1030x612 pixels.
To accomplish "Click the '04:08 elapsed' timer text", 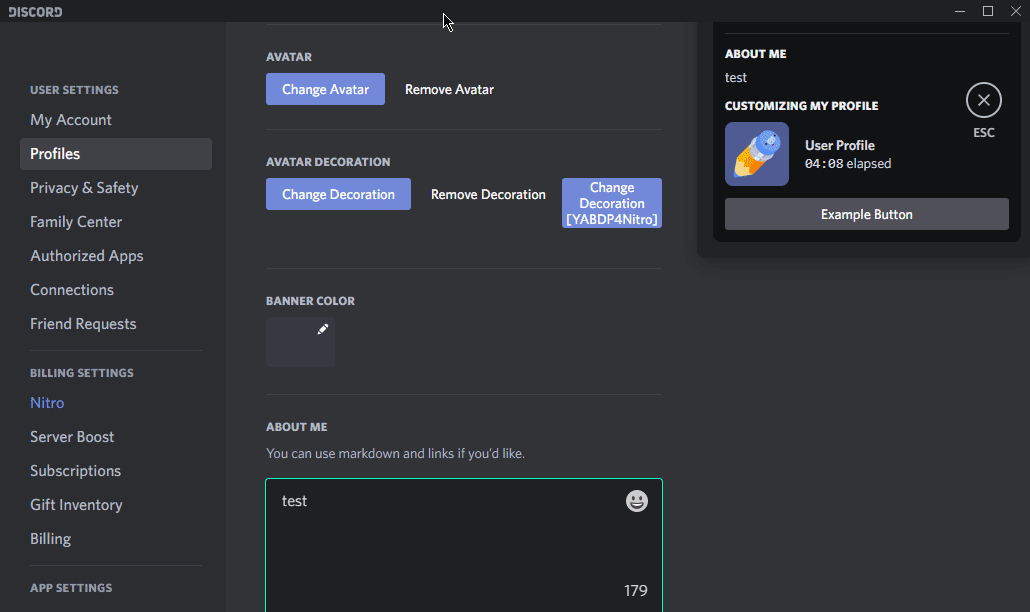I will coord(848,164).
